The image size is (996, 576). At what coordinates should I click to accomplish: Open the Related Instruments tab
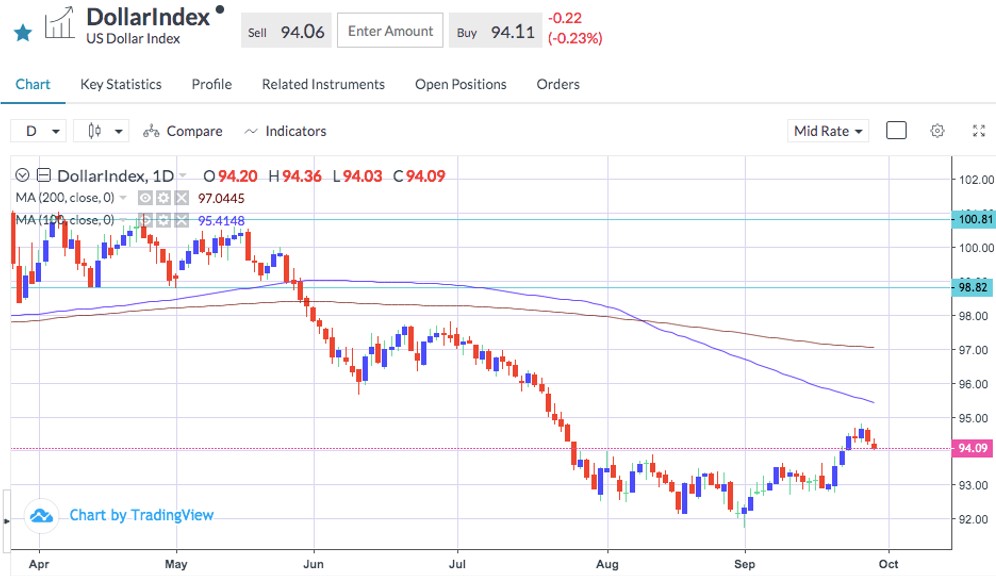pyautogui.click(x=323, y=84)
